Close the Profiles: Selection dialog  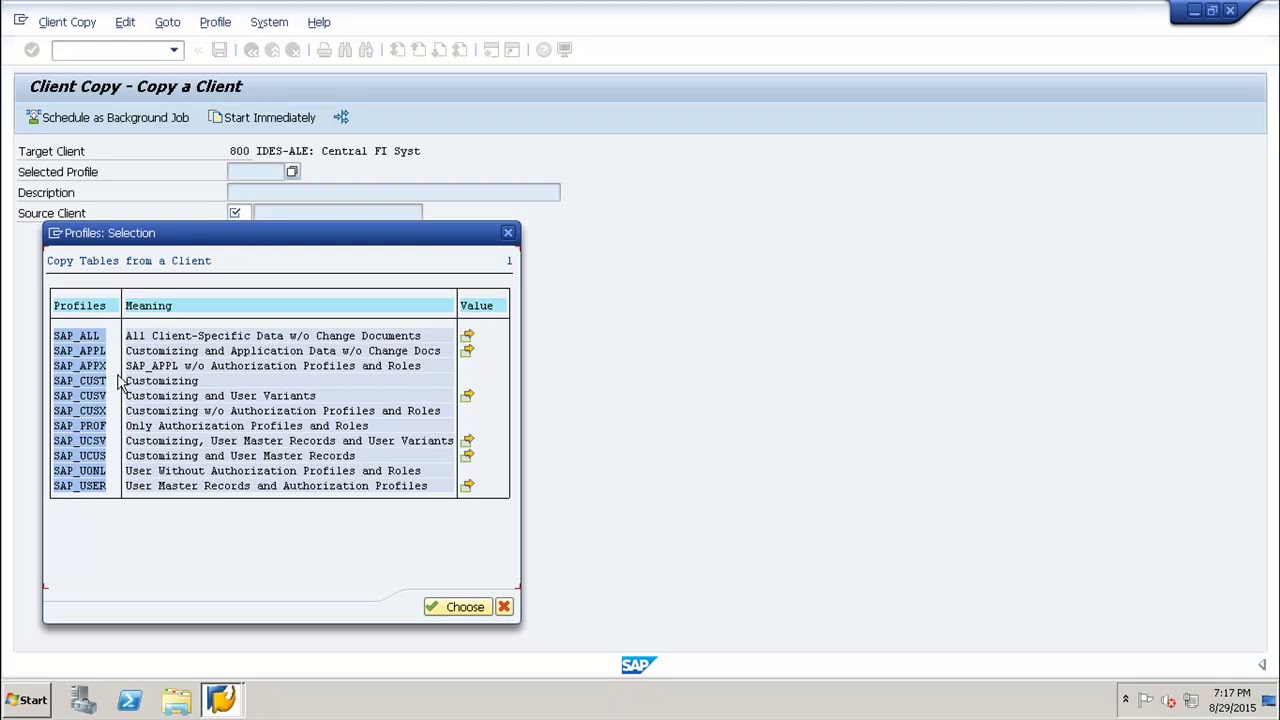[x=508, y=233]
